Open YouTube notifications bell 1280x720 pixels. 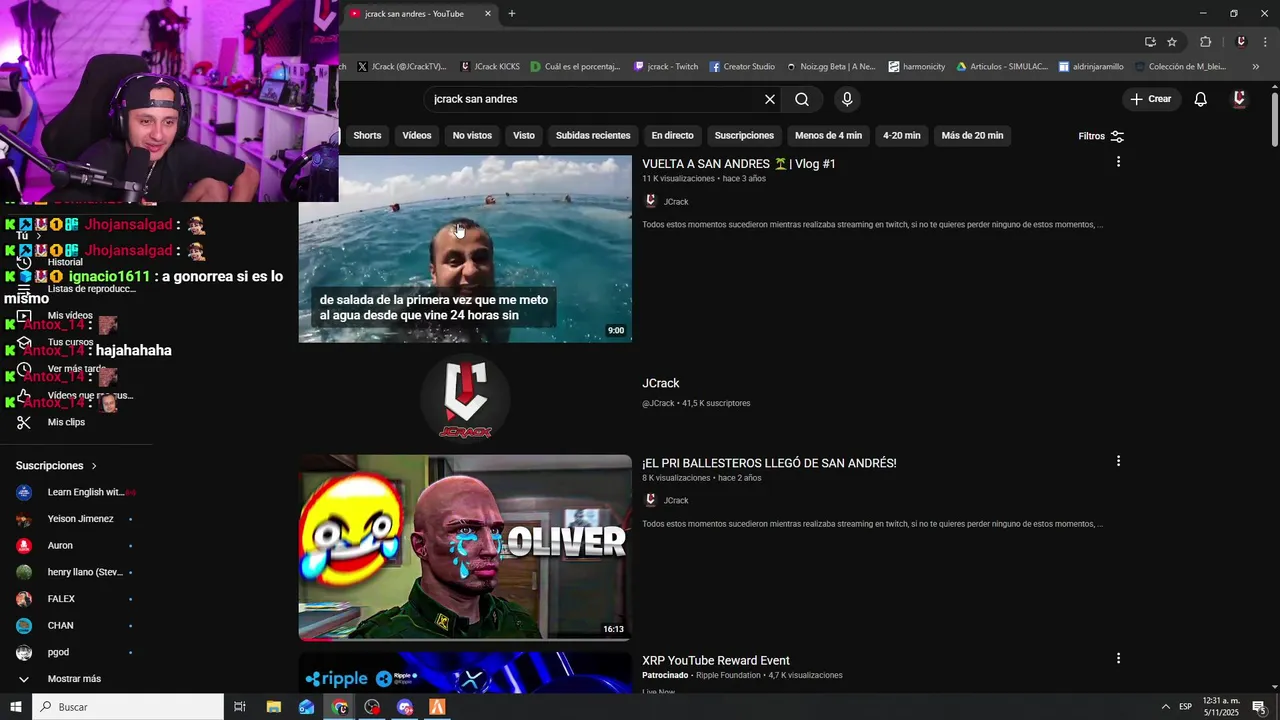1201,99
